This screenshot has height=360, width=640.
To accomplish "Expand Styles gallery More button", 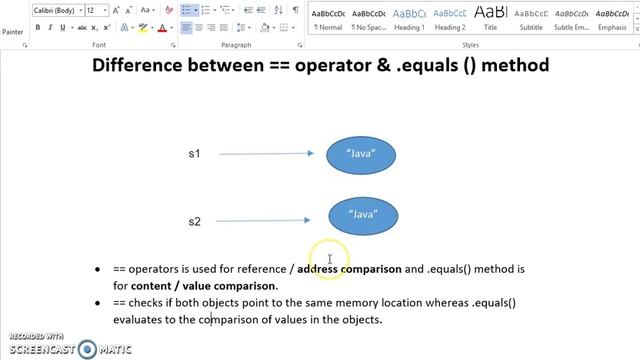I will (637, 29).
